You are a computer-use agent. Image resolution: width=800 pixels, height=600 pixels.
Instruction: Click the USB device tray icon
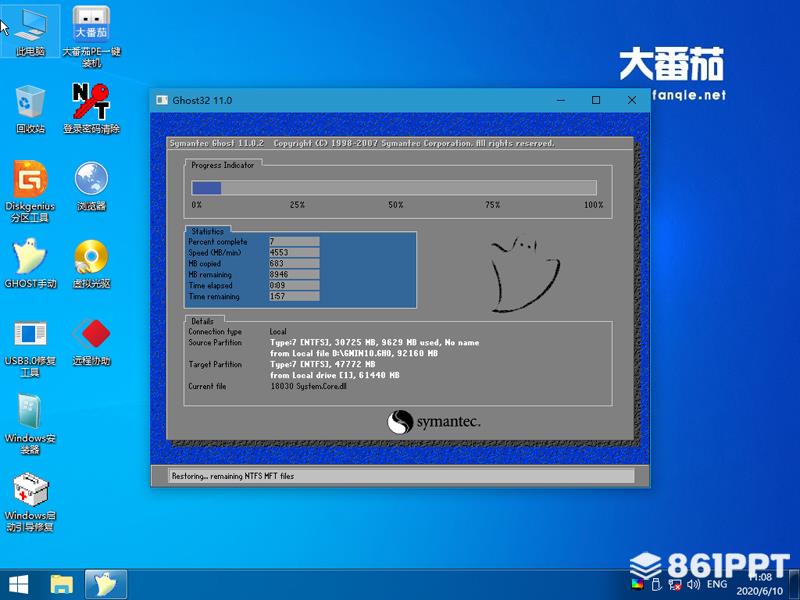(x=657, y=585)
